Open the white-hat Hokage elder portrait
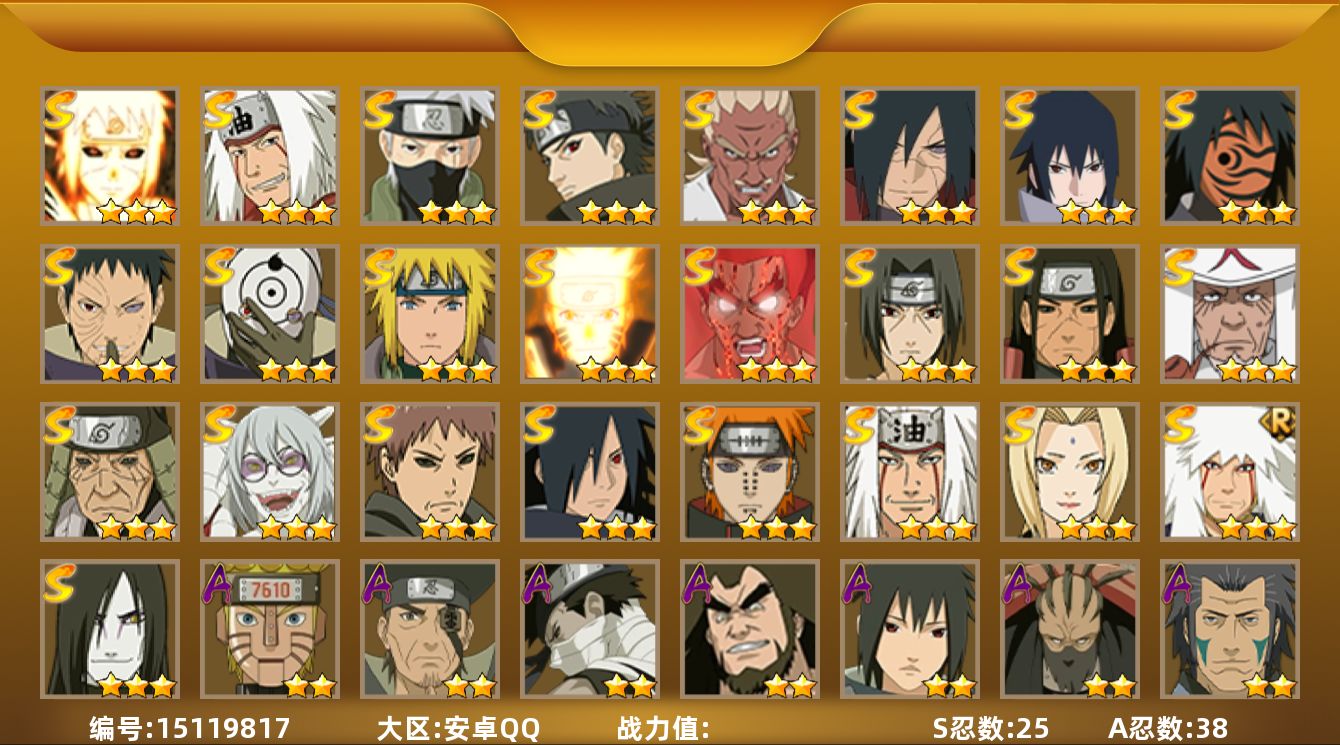 pyautogui.click(x=1230, y=313)
